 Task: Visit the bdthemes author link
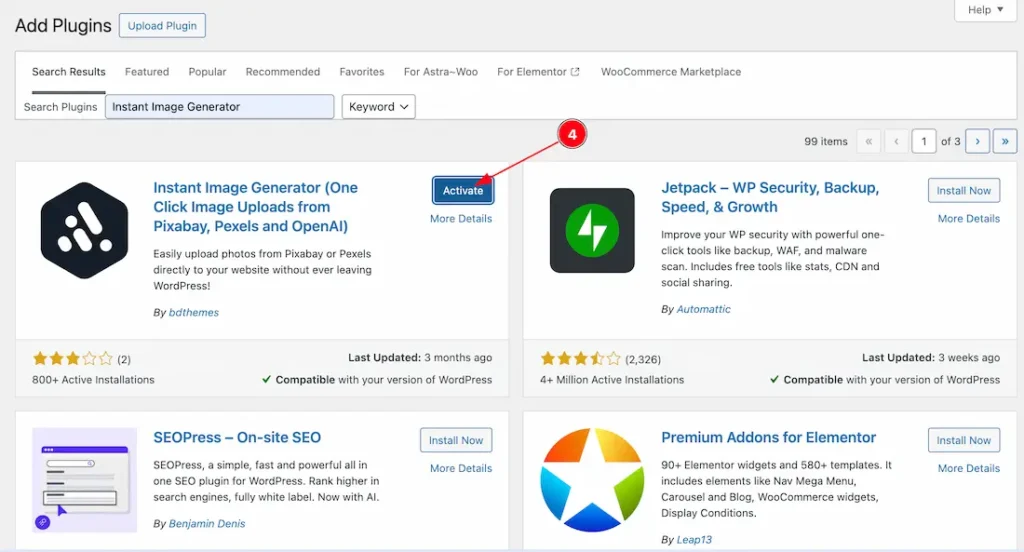point(194,312)
